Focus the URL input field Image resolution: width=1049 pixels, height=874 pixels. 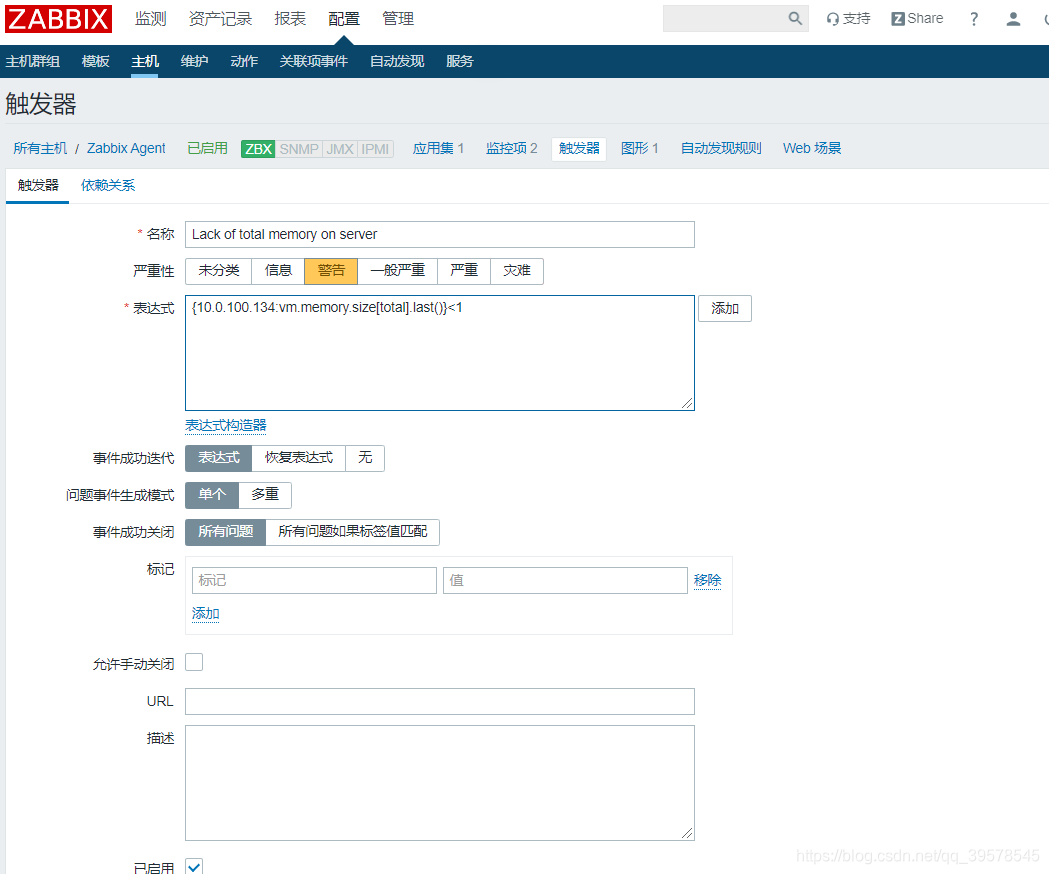pyautogui.click(x=440, y=701)
